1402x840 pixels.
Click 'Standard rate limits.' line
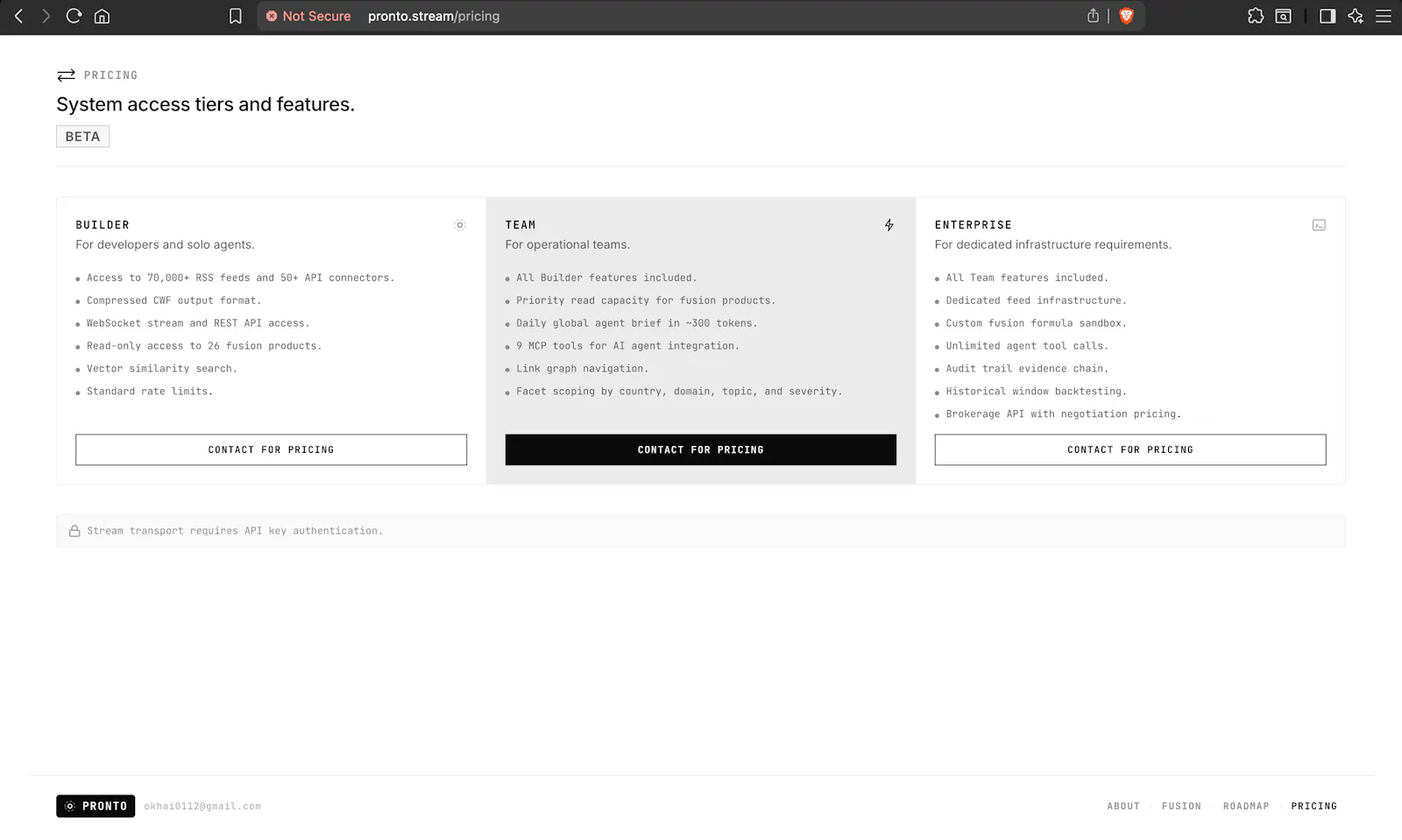click(x=150, y=392)
